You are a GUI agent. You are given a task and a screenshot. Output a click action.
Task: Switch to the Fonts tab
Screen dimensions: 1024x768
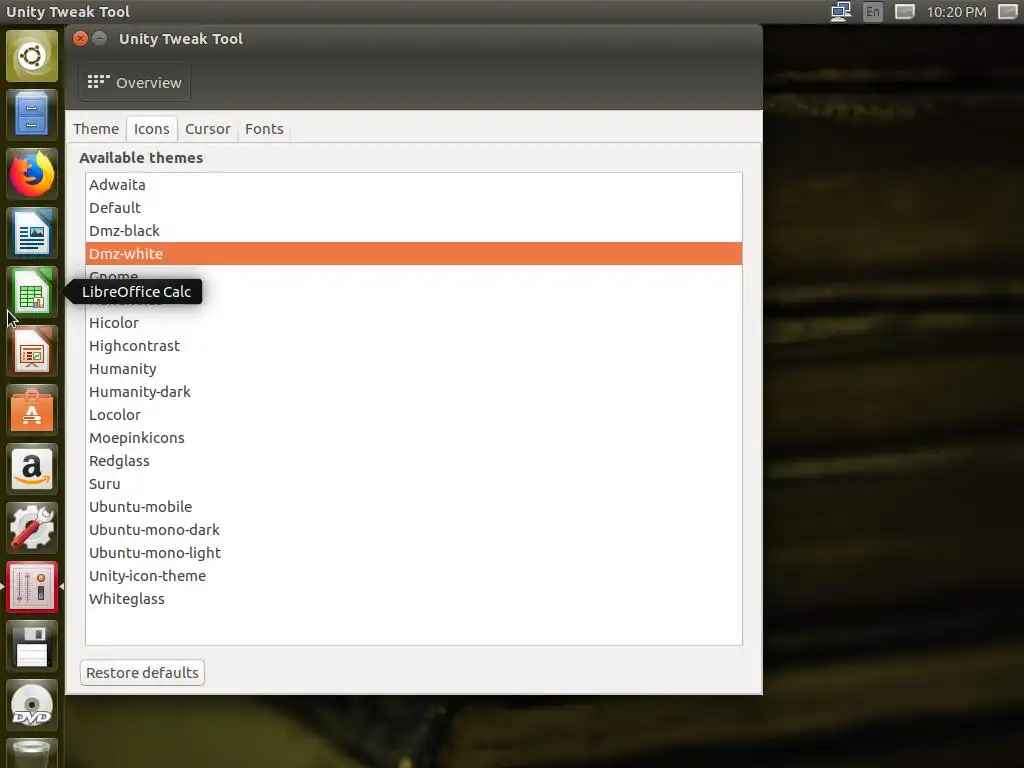[264, 129]
